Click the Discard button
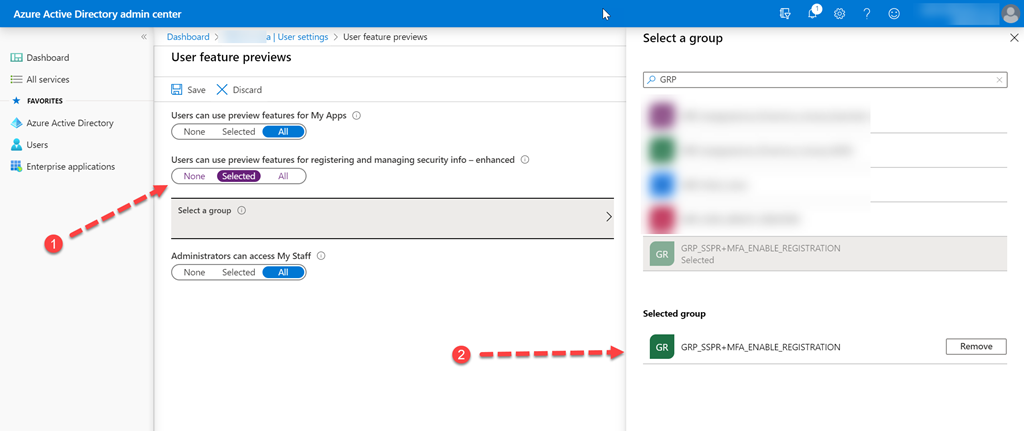Image resolution: width=1024 pixels, height=431 pixels. [x=239, y=89]
